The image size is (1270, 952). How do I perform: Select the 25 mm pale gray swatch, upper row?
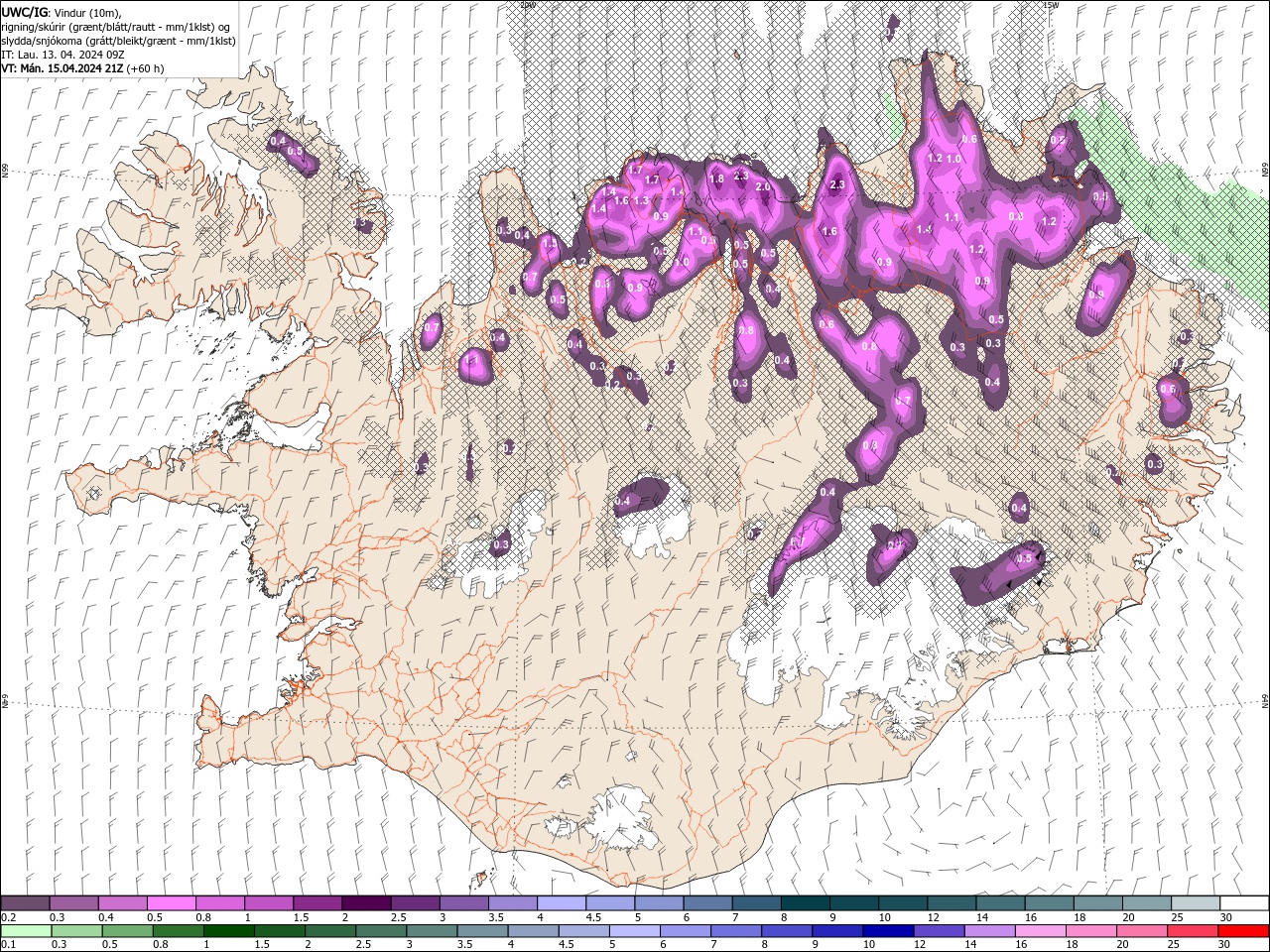coord(1195,903)
